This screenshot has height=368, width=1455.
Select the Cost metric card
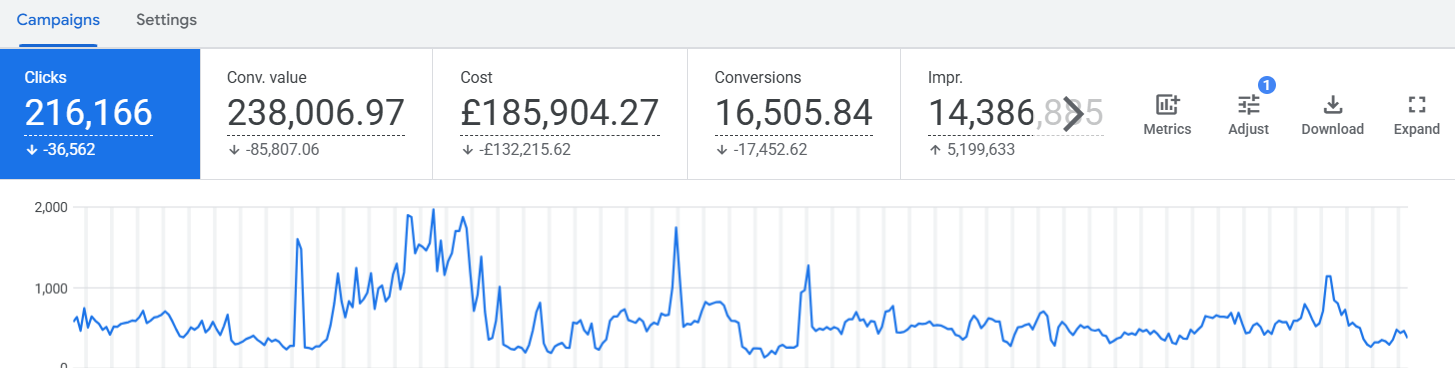pyautogui.click(x=560, y=114)
